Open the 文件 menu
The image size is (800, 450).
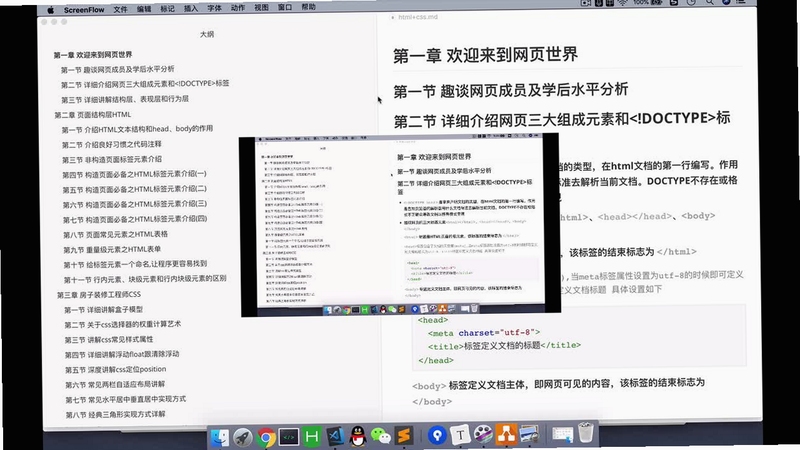coord(120,9)
